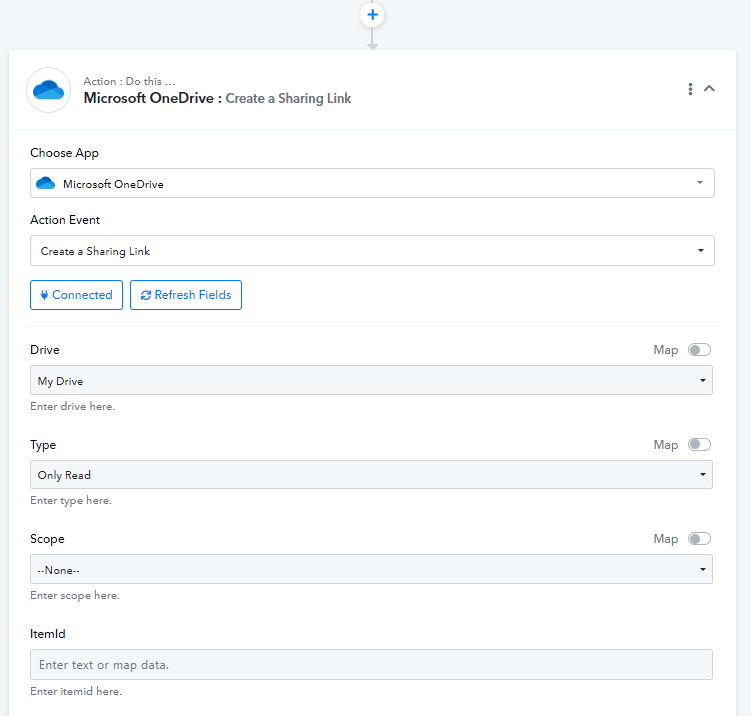Open the Type dropdown showing Only Read
This screenshot has height=716, width=751.
[x=371, y=475]
